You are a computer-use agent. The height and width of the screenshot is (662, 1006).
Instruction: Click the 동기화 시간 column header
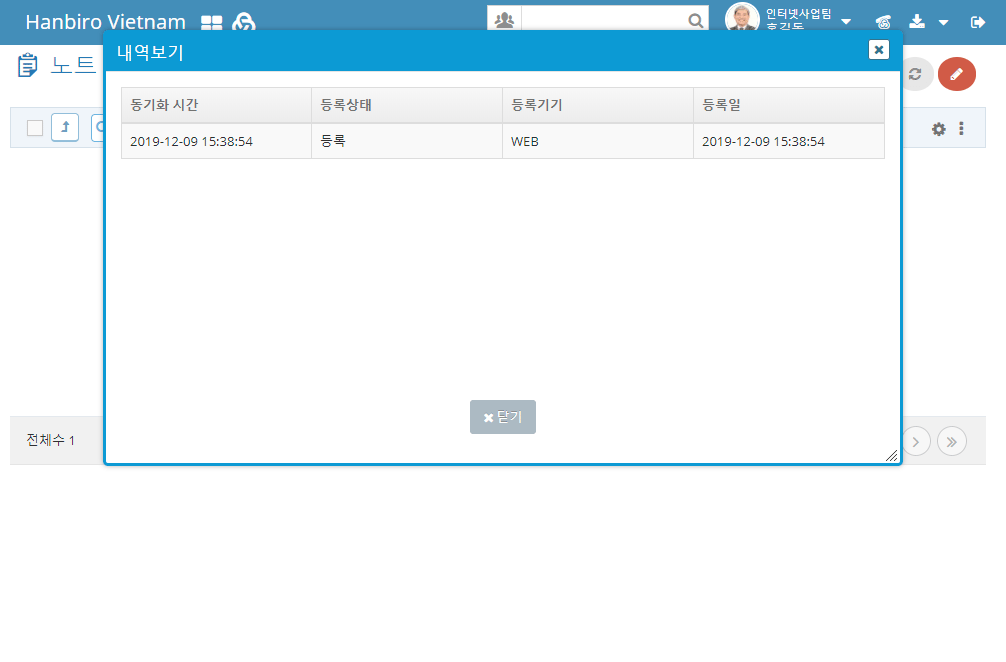coord(216,105)
